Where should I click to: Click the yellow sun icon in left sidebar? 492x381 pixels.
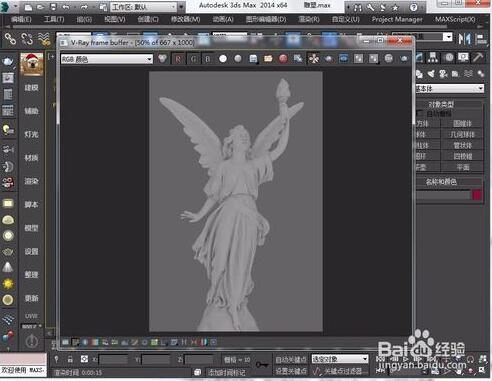coord(8,284)
